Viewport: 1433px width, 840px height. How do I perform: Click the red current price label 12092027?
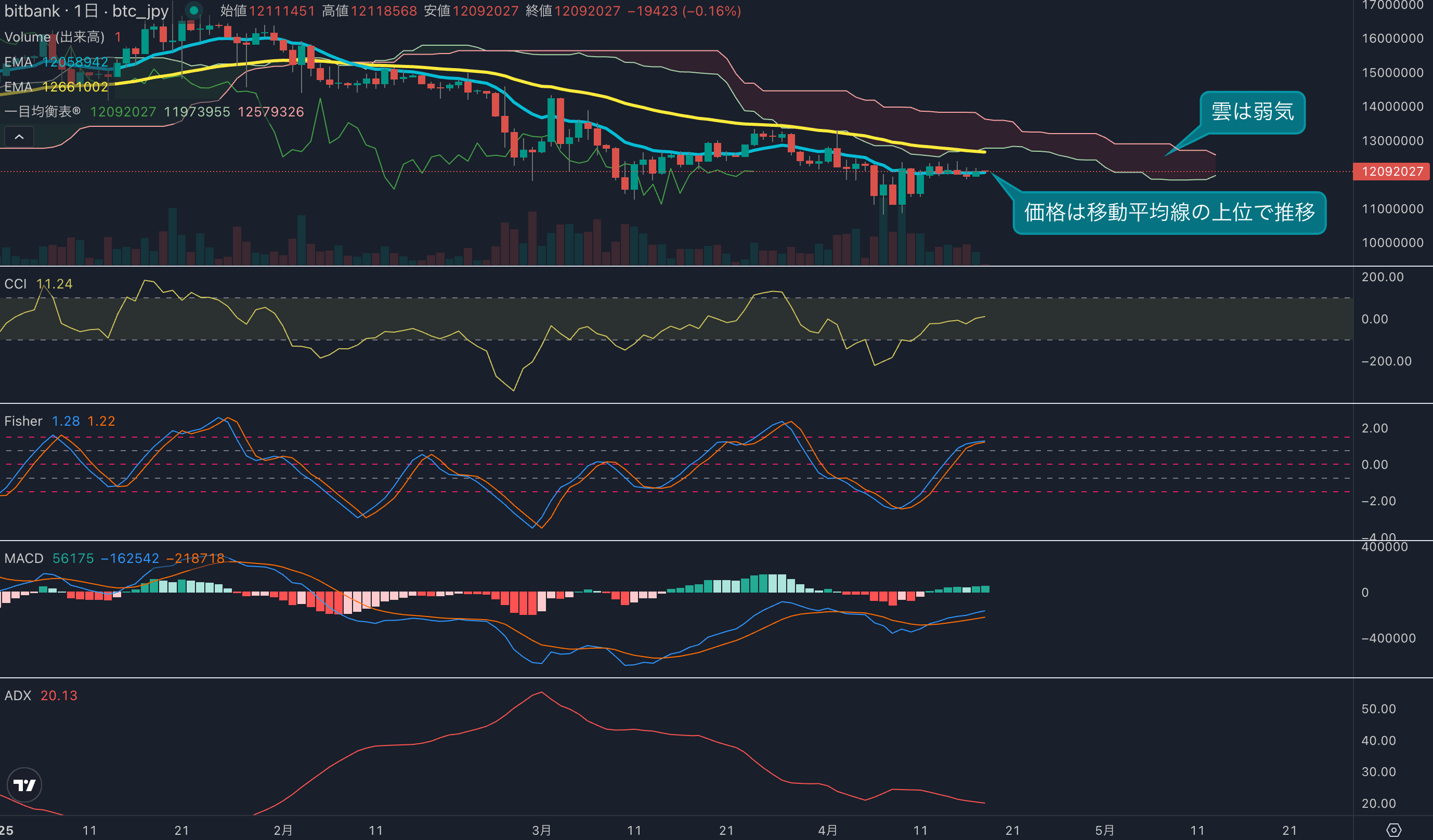pos(1391,172)
